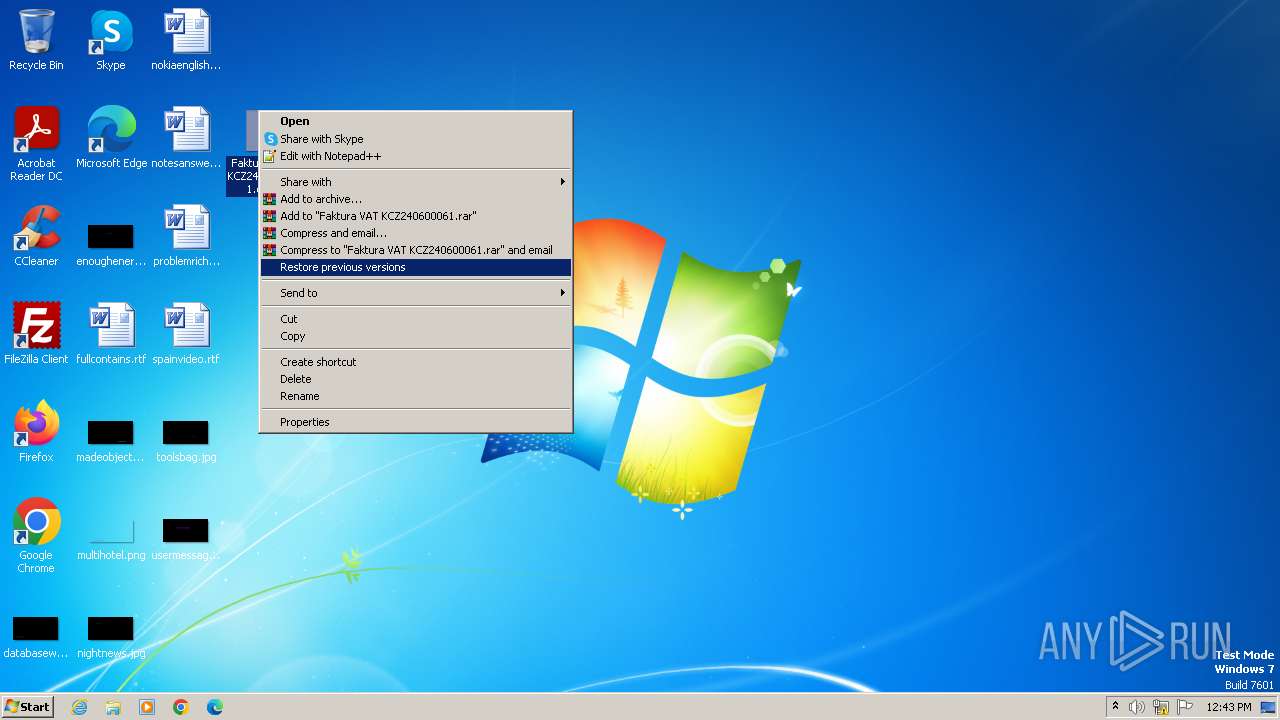The height and width of the screenshot is (720, 1280).
Task: Open the Start menu
Action: click(28, 706)
